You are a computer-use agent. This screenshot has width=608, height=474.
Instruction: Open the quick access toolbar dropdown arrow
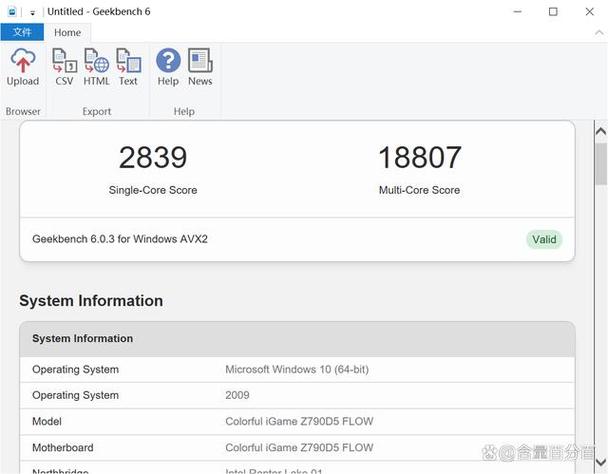[33, 13]
